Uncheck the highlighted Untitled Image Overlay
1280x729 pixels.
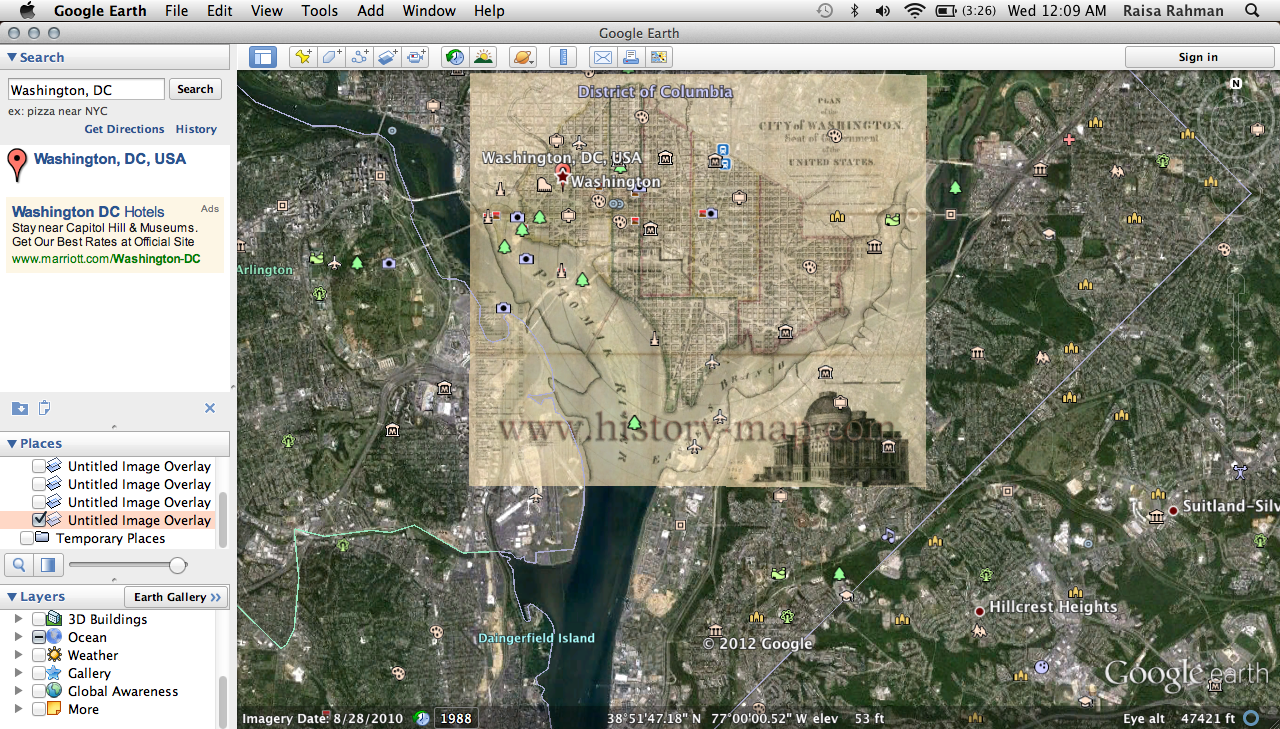tap(39, 520)
